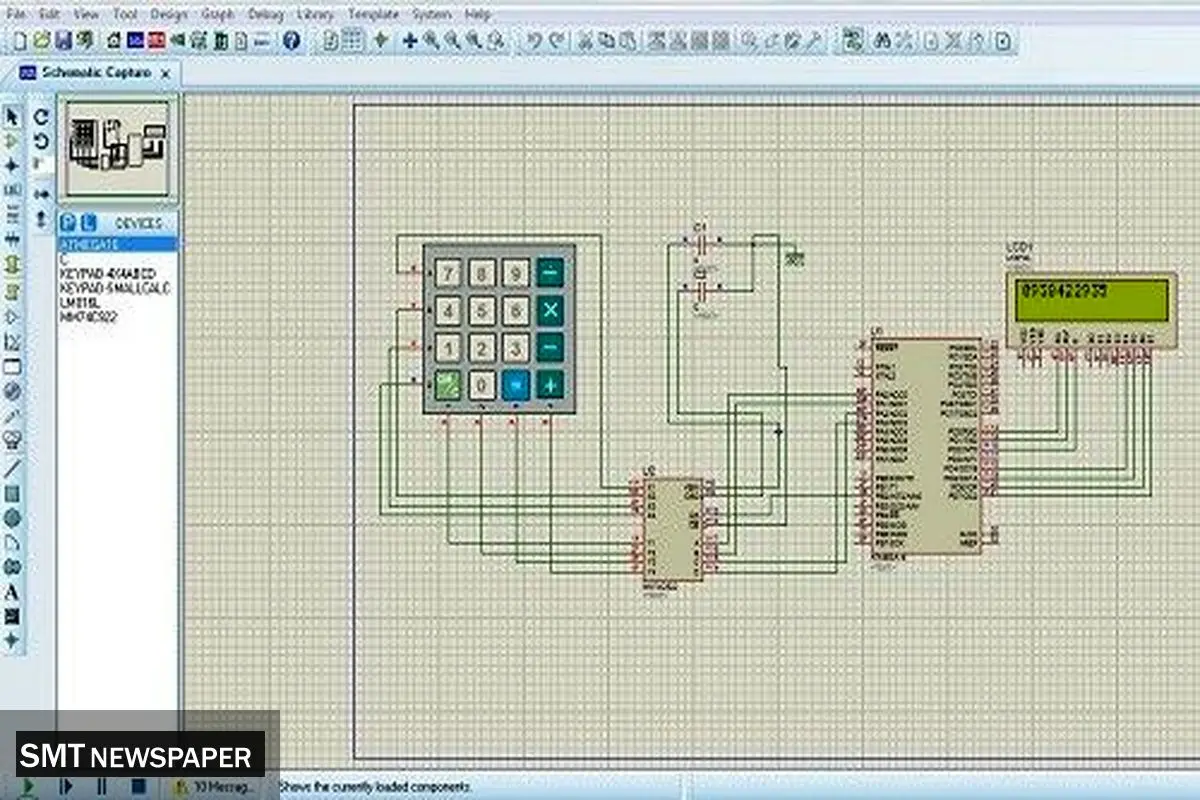1200x800 pixels.
Task: Create a new project from the toolbar
Action: point(20,41)
